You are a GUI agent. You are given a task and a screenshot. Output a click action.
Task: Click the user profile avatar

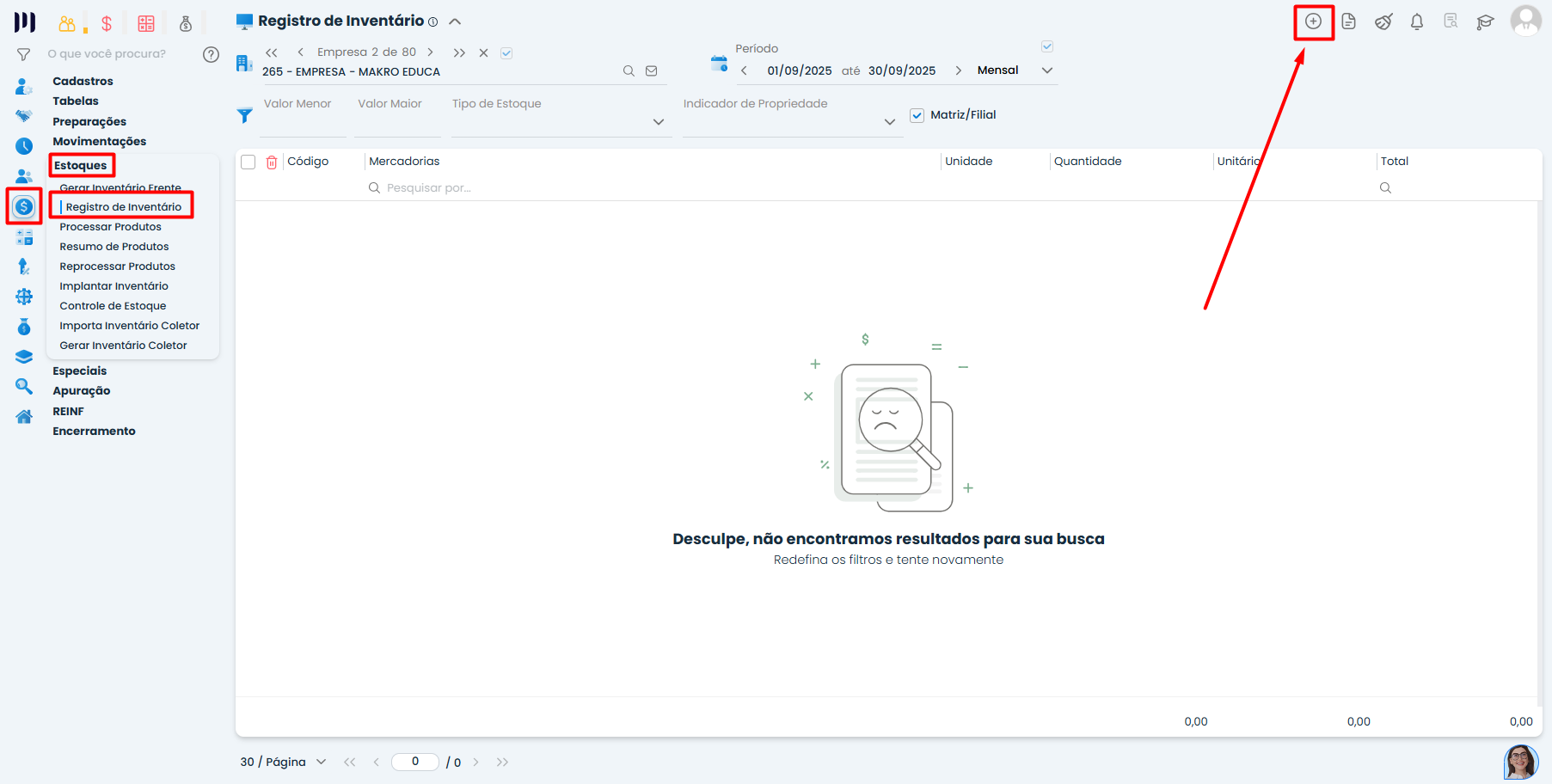point(1525,21)
